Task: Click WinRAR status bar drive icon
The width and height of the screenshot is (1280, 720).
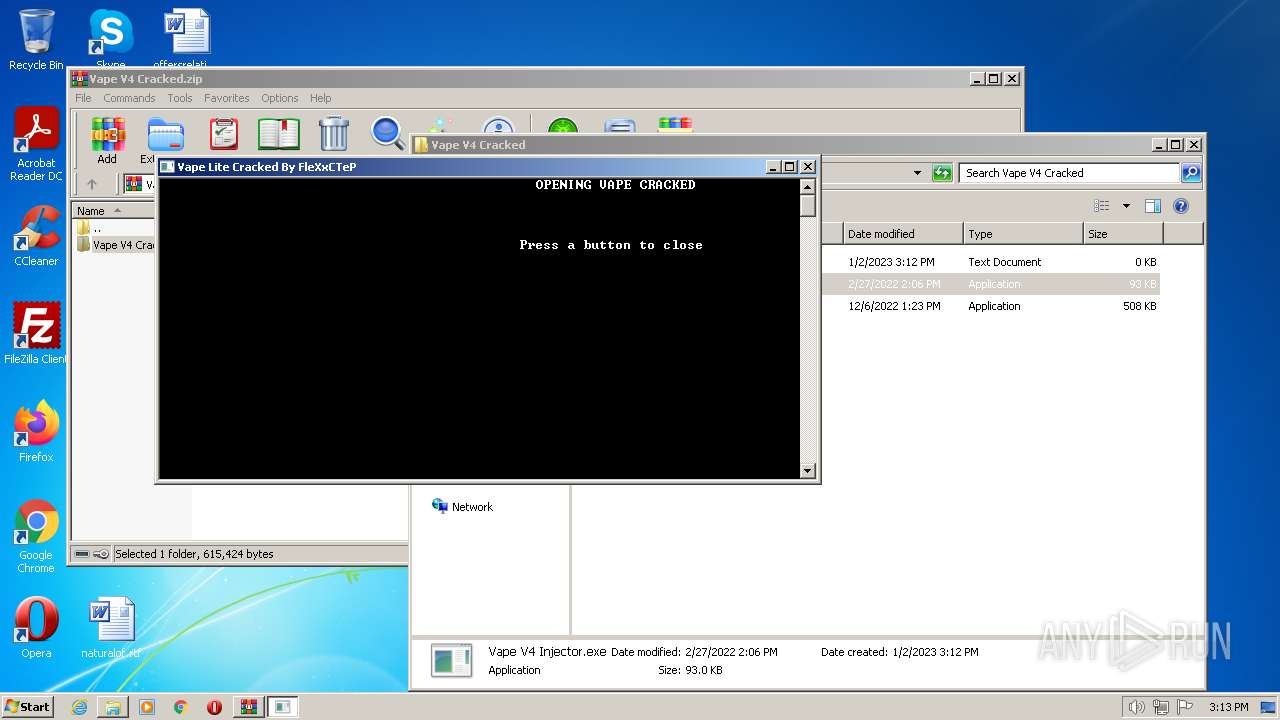Action: pos(82,554)
